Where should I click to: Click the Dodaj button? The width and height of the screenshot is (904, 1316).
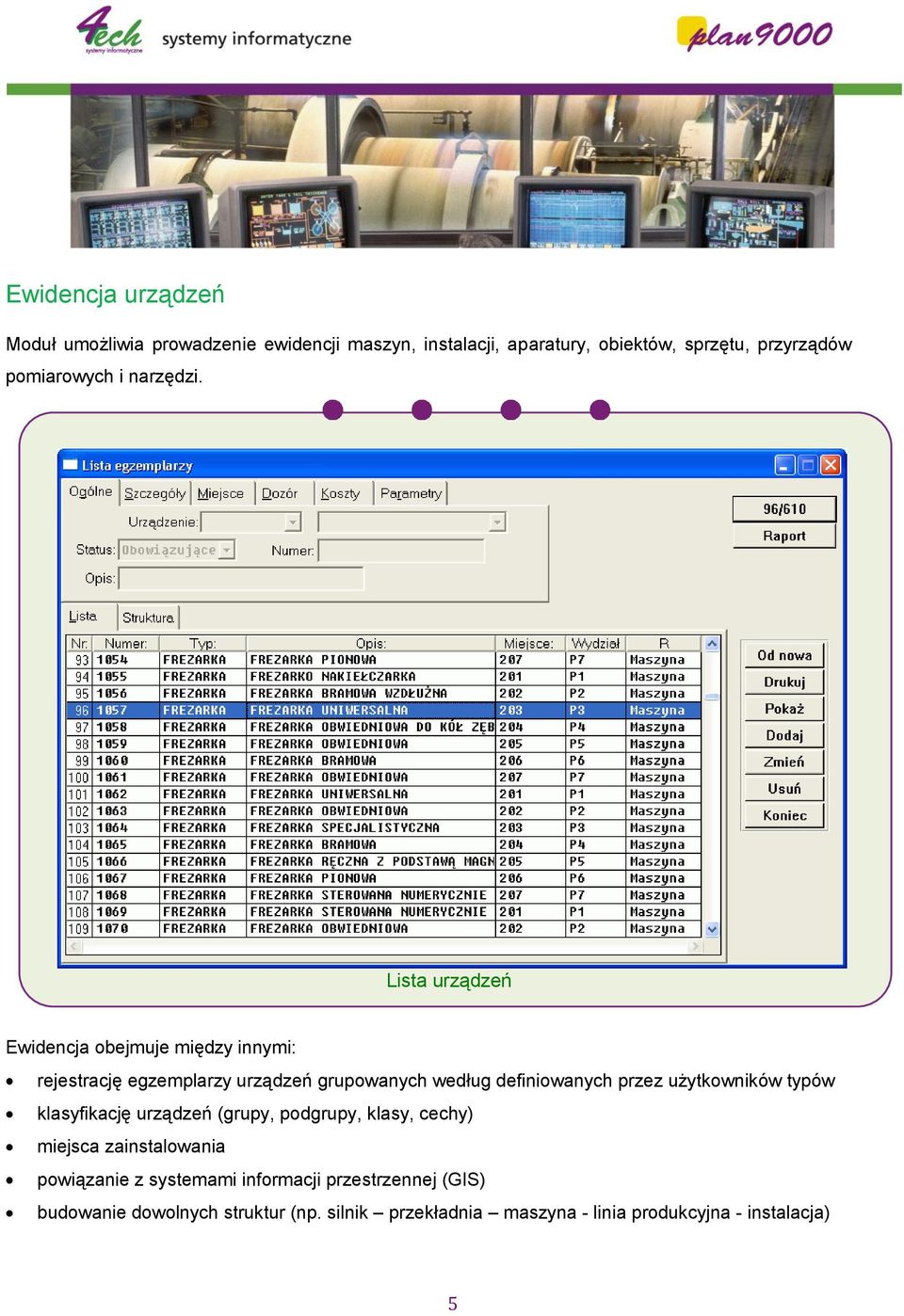[x=784, y=735]
